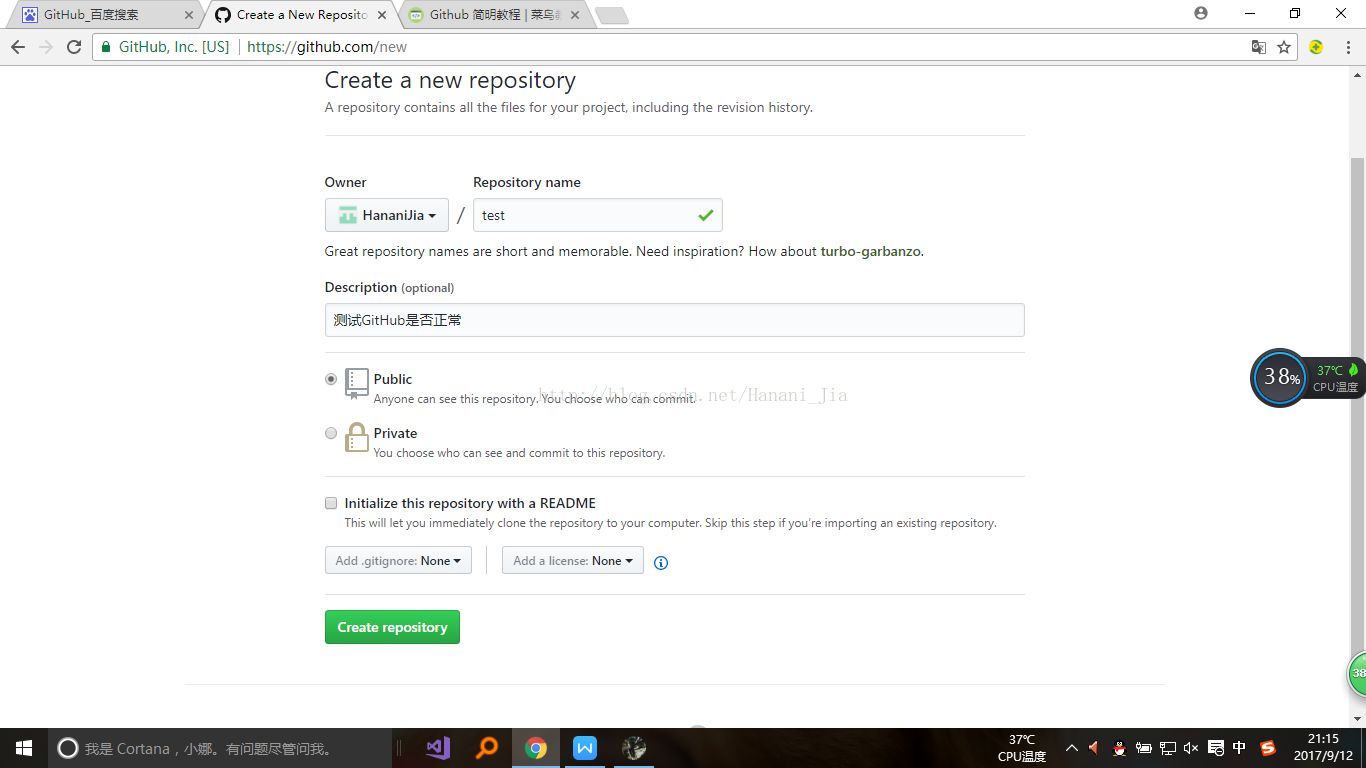Click the muted volume tray icon
The width and height of the screenshot is (1366, 768).
pos(1190,748)
